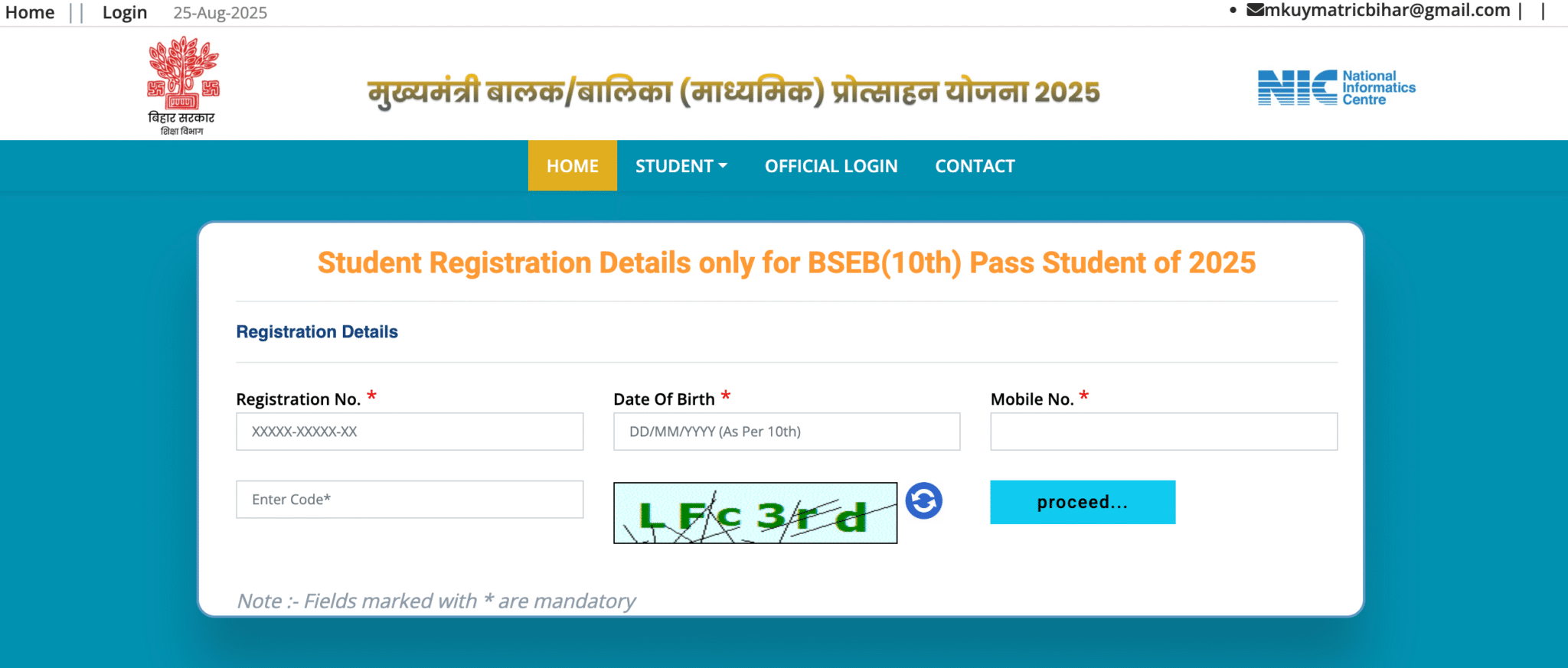Image resolution: width=1568 pixels, height=668 pixels.
Task: Open the STUDENT dropdown chevron in navigation
Action: coord(724,166)
